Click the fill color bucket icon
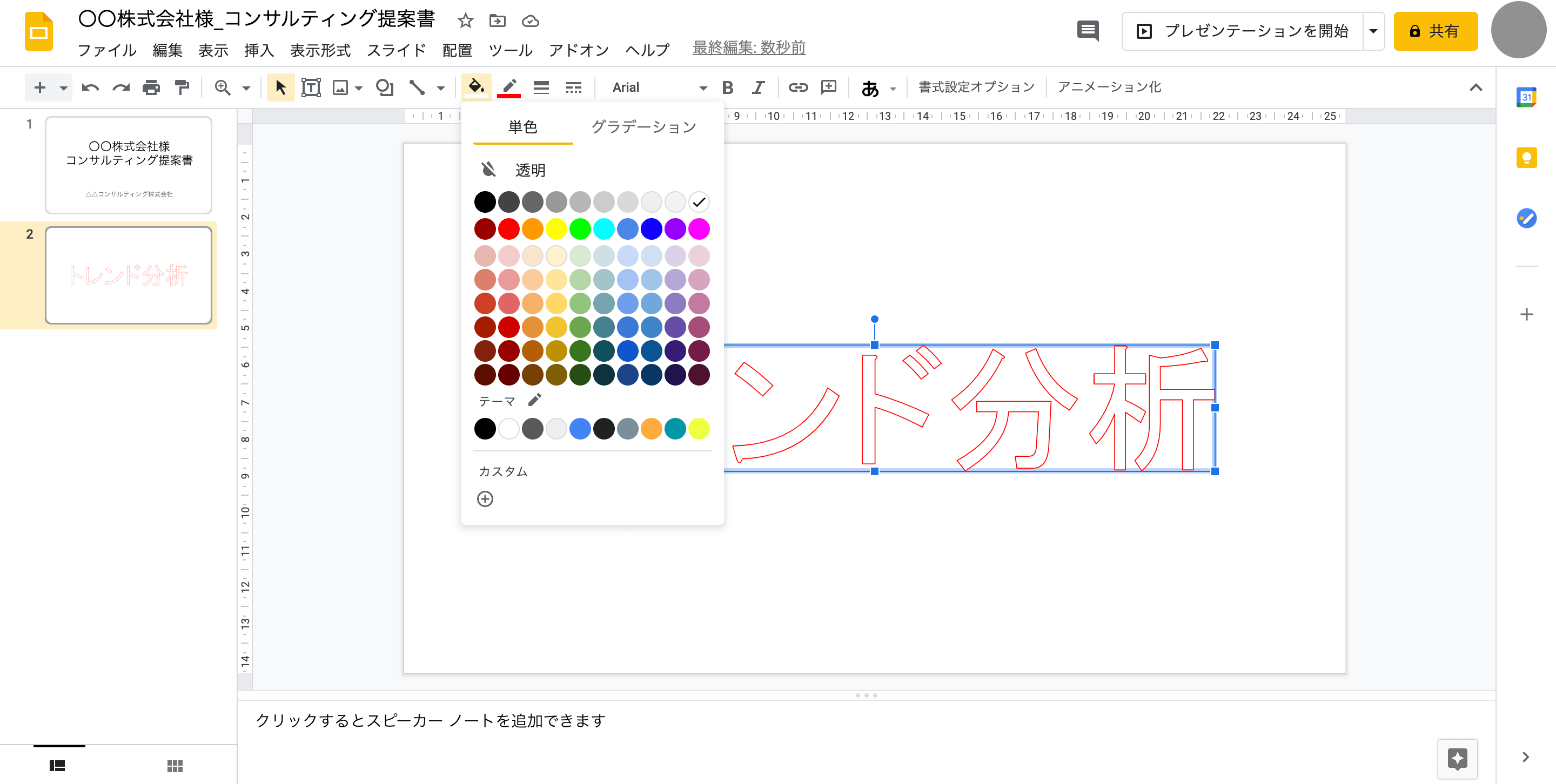 click(x=476, y=87)
